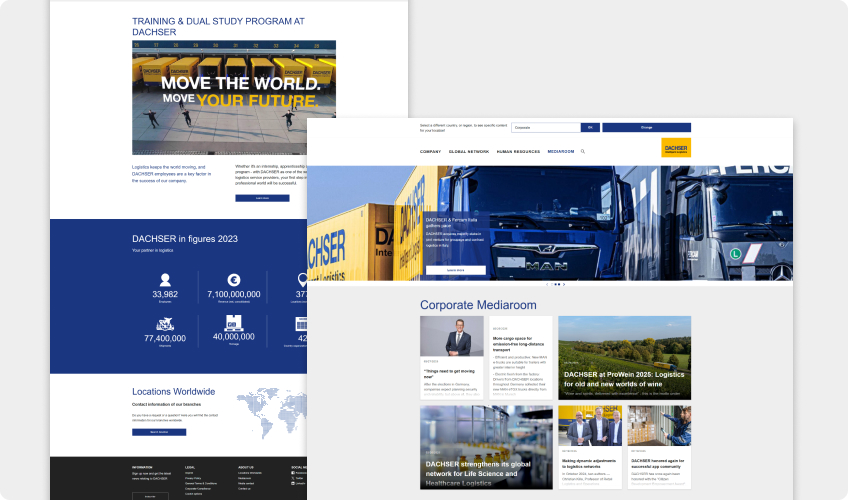Open the COMPANY menu
The image size is (848, 500).
tap(430, 151)
